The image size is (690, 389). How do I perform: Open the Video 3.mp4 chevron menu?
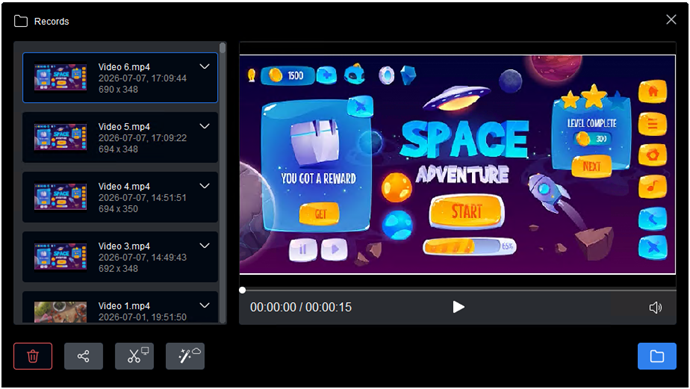click(x=205, y=246)
